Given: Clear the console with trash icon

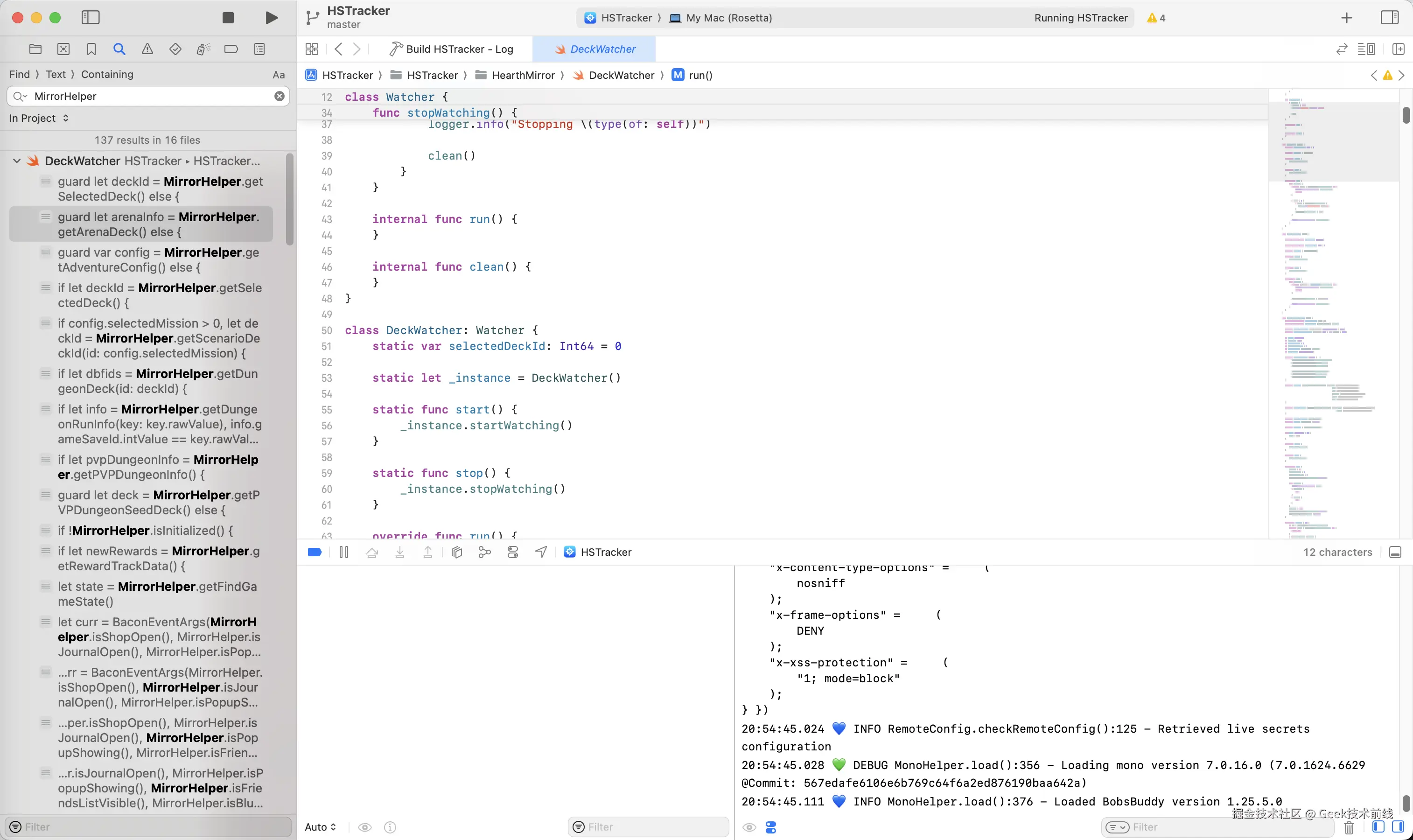Looking at the screenshot, I should point(1349,827).
